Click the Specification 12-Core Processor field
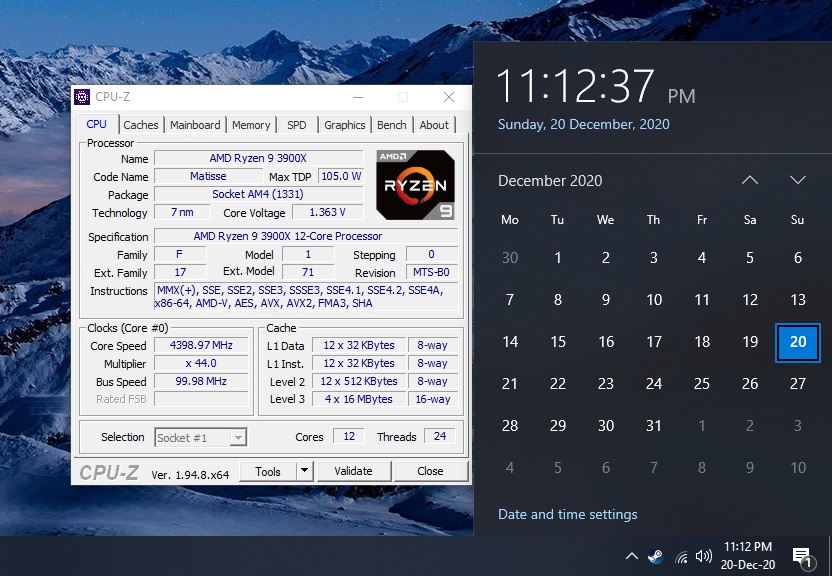 tap(306, 236)
